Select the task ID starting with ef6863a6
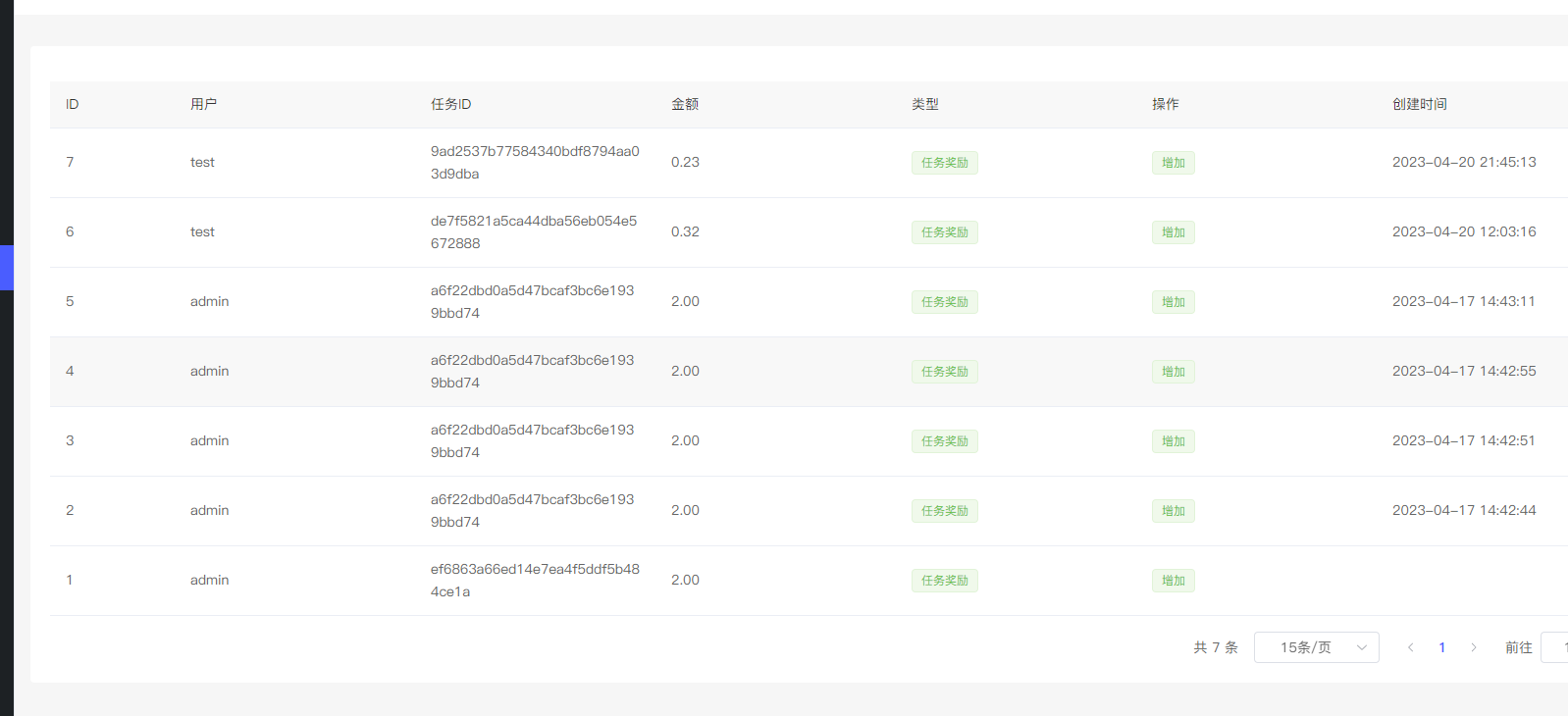The width and height of the screenshot is (1568, 716). [535, 581]
